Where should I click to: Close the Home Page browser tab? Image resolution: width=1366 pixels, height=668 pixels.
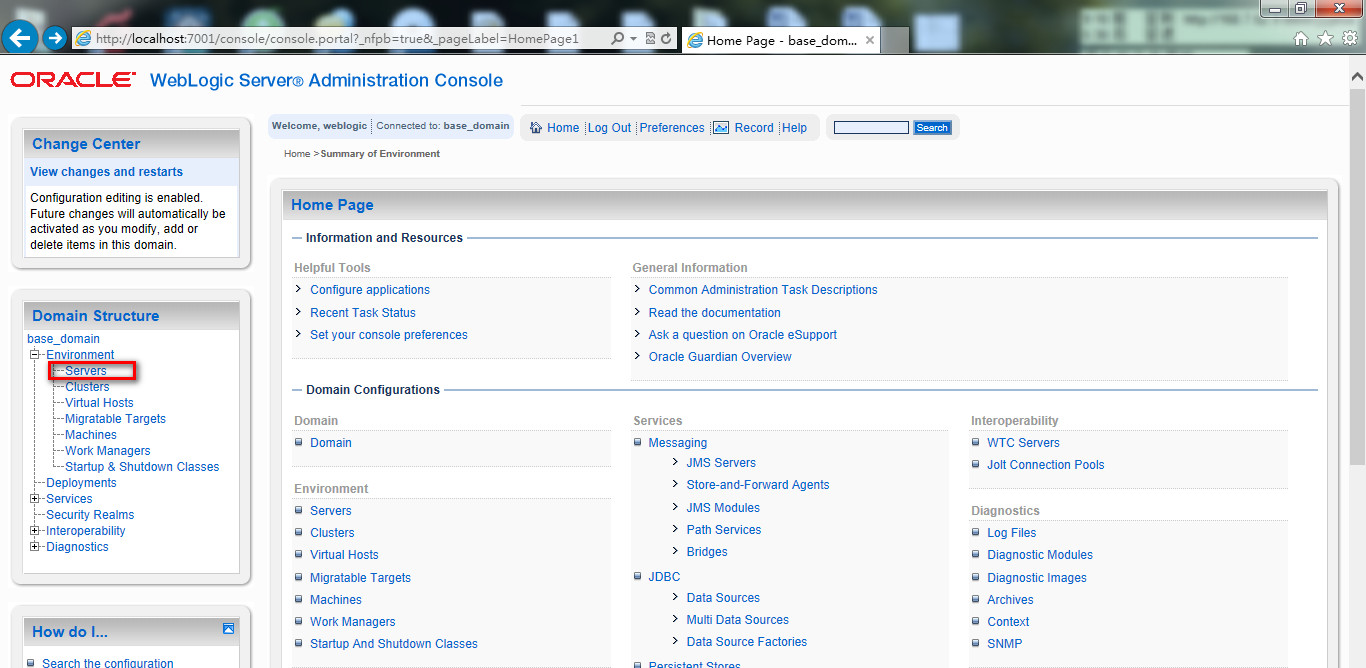click(870, 40)
